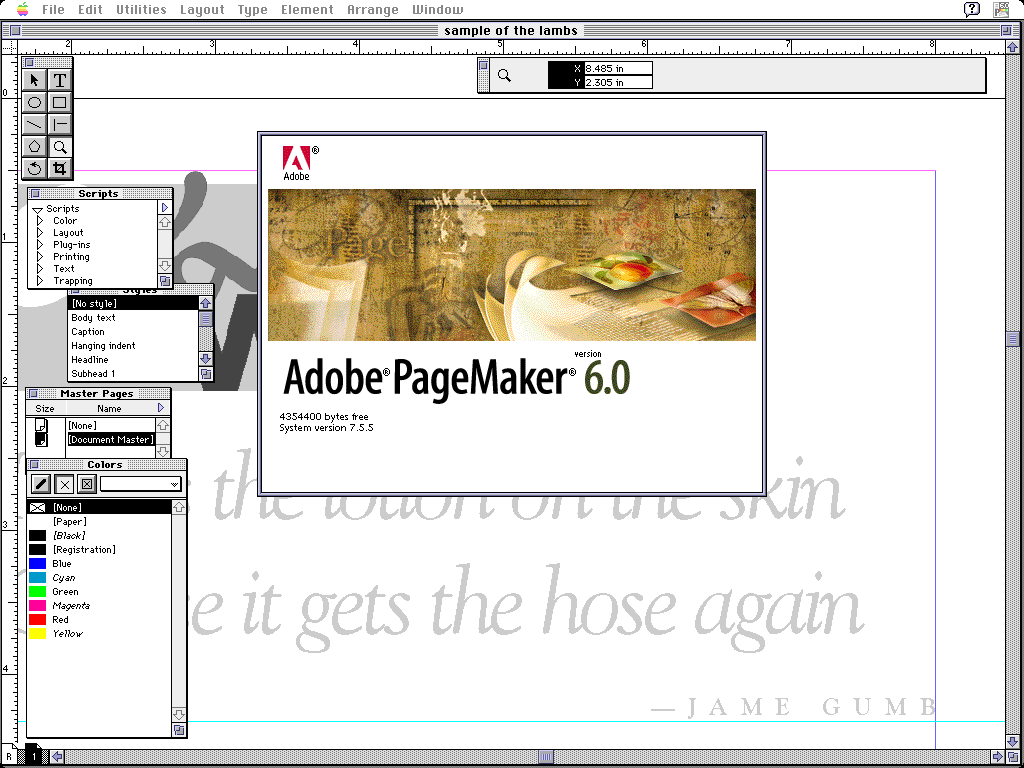The height and width of the screenshot is (768, 1024).
Task: Expand the Plug-ins scripts folder
Action: [x=40, y=245]
